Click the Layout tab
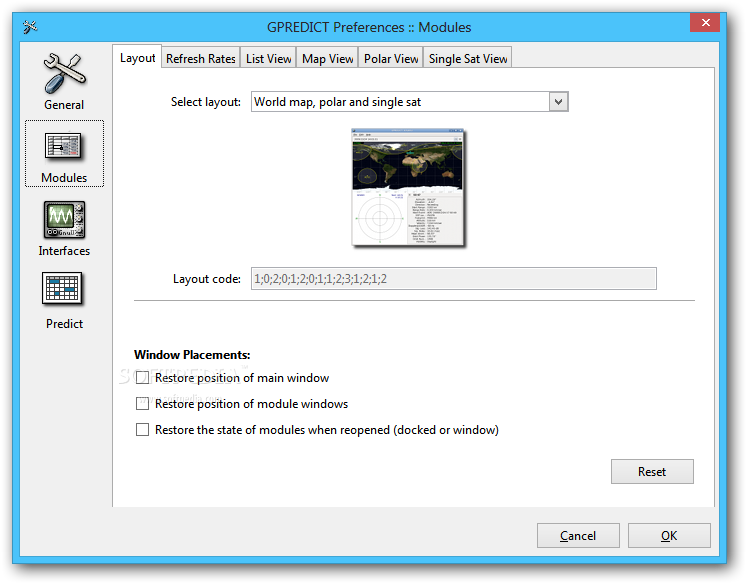The width and height of the screenshot is (747, 584). point(137,58)
